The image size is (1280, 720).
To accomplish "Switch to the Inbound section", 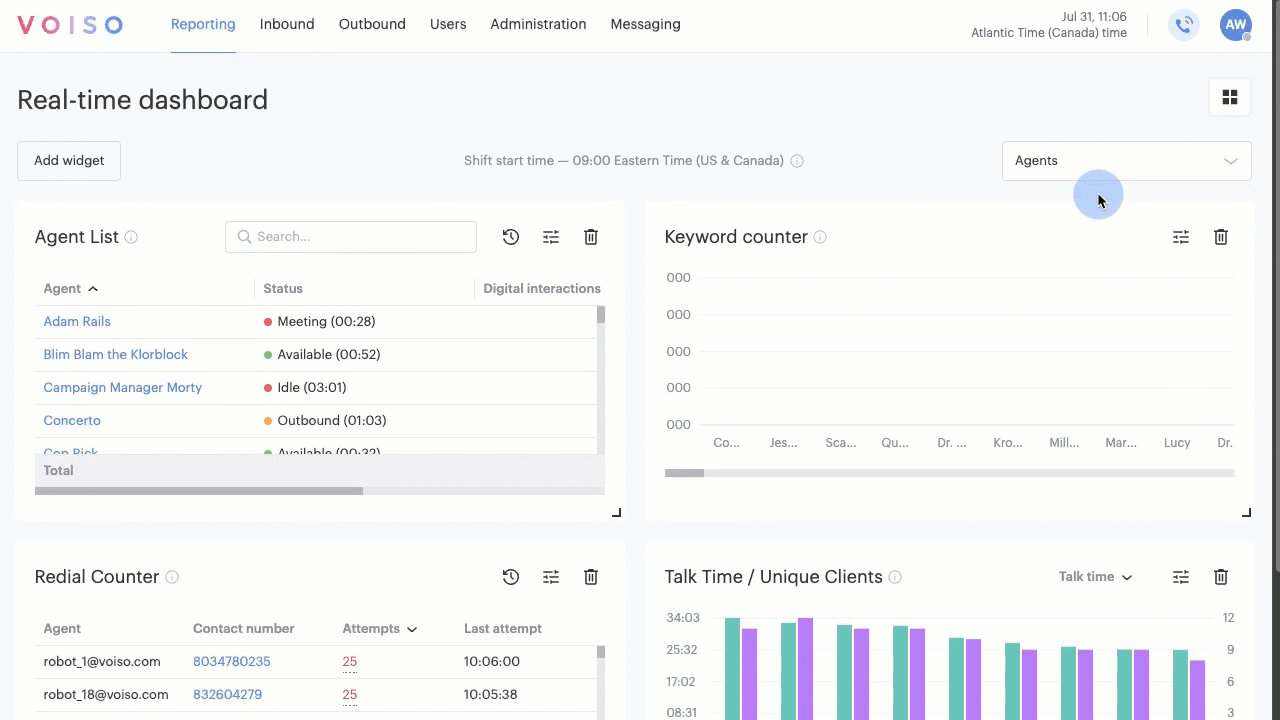I will (287, 24).
